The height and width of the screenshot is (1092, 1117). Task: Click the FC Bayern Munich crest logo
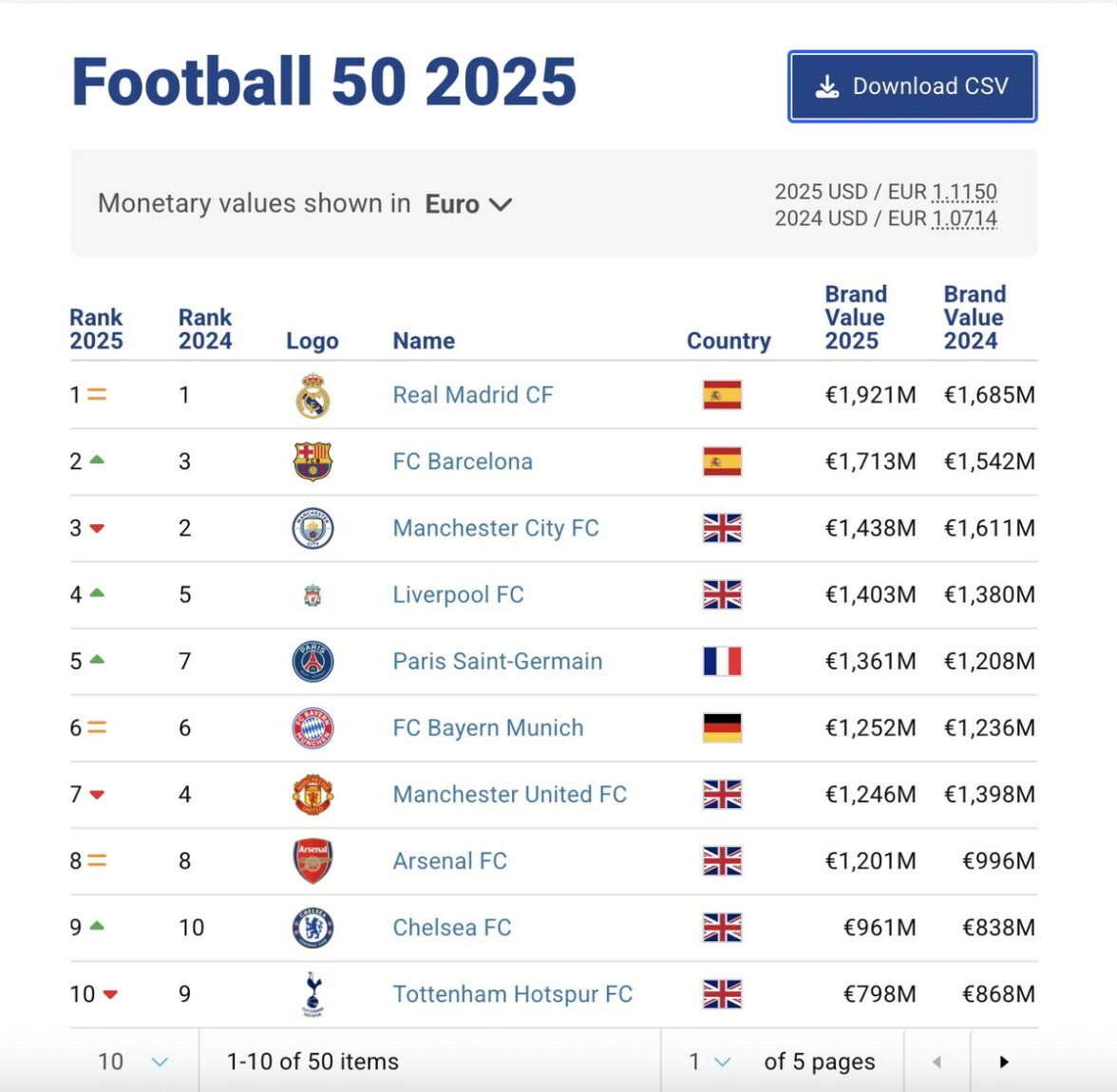[312, 728]
